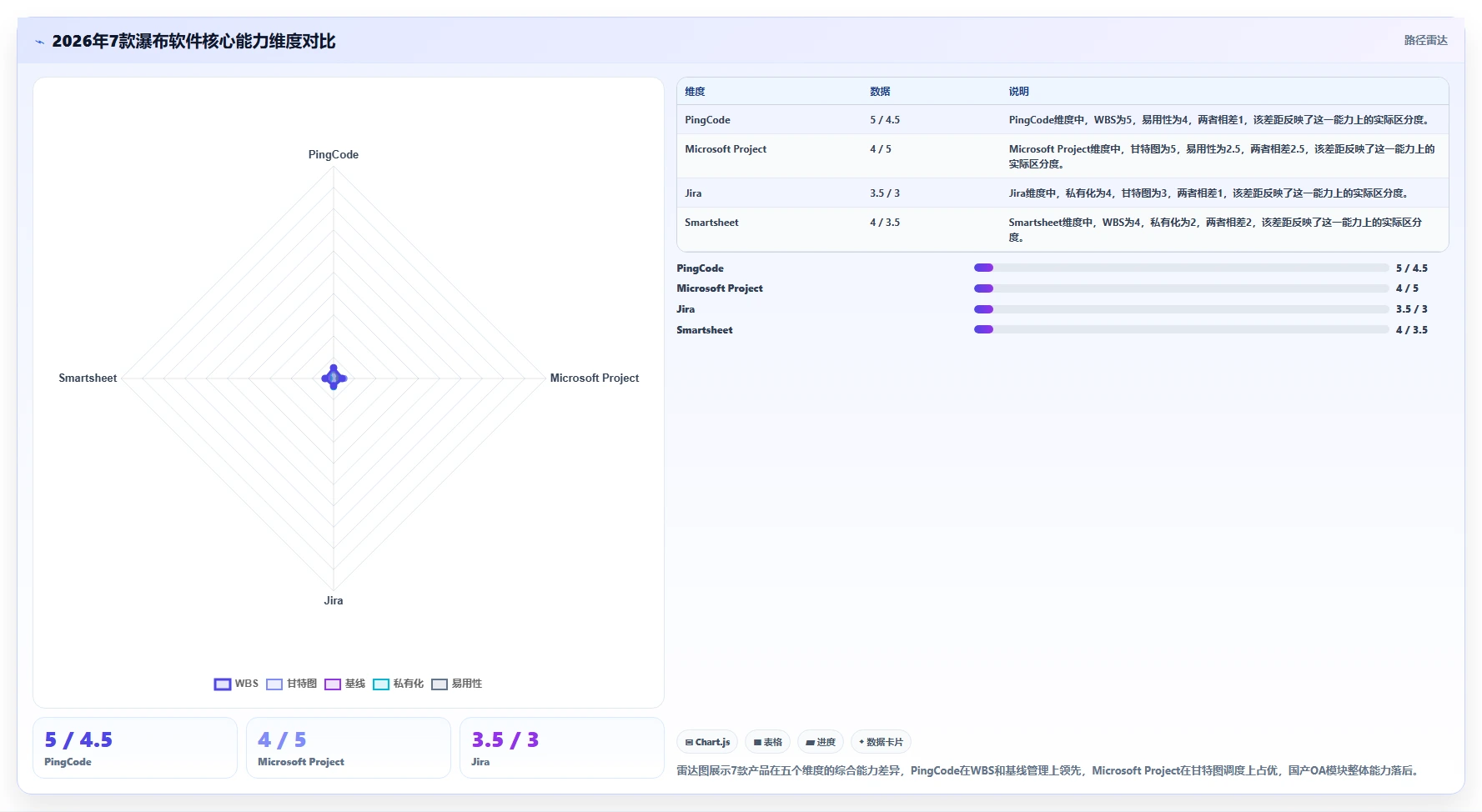Image resolution: width=1482 pixels, height=812 pixels.
Task: Click the PingCode description text in 说明 column
Action: [1221, 120]
